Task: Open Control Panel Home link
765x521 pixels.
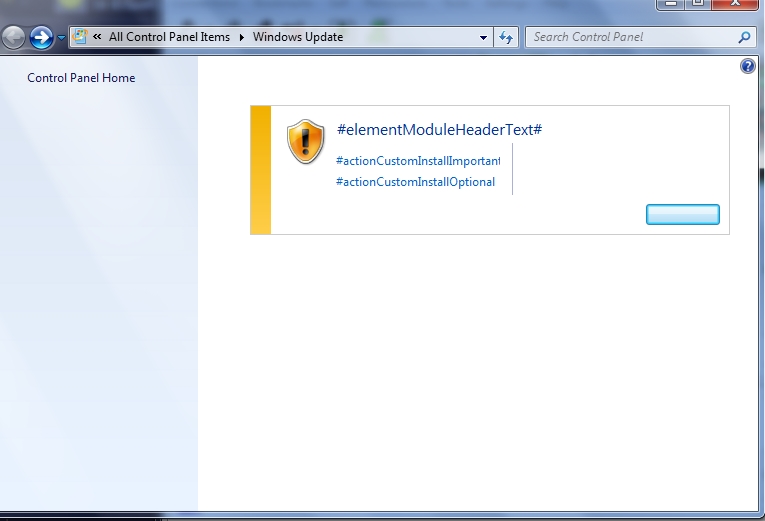Action: tap(81, 78)
